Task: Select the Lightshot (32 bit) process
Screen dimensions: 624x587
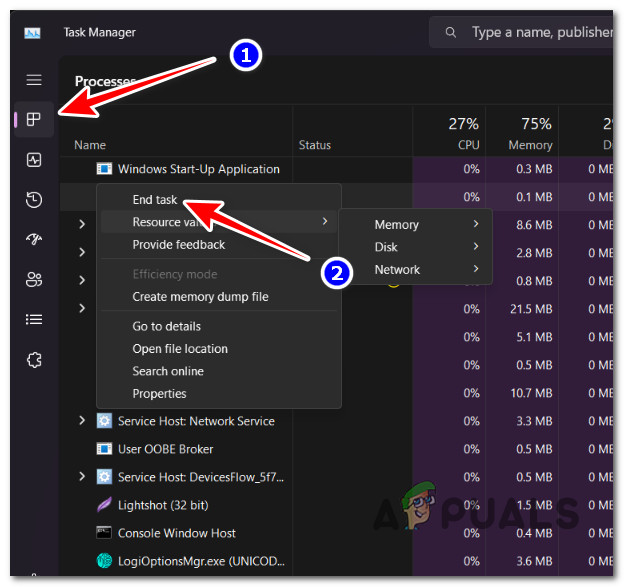Action: click(x=163, y=505)
